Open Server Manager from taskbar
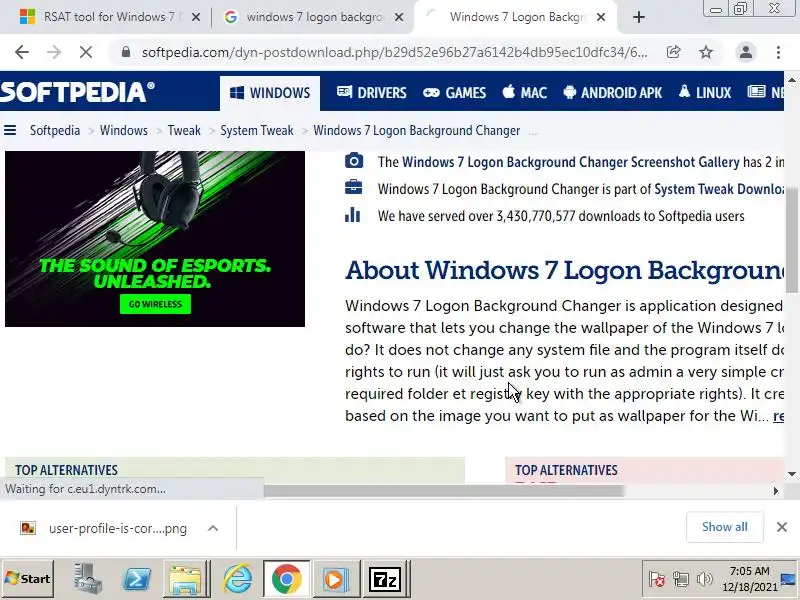800x600 pixels. point(88,579)
